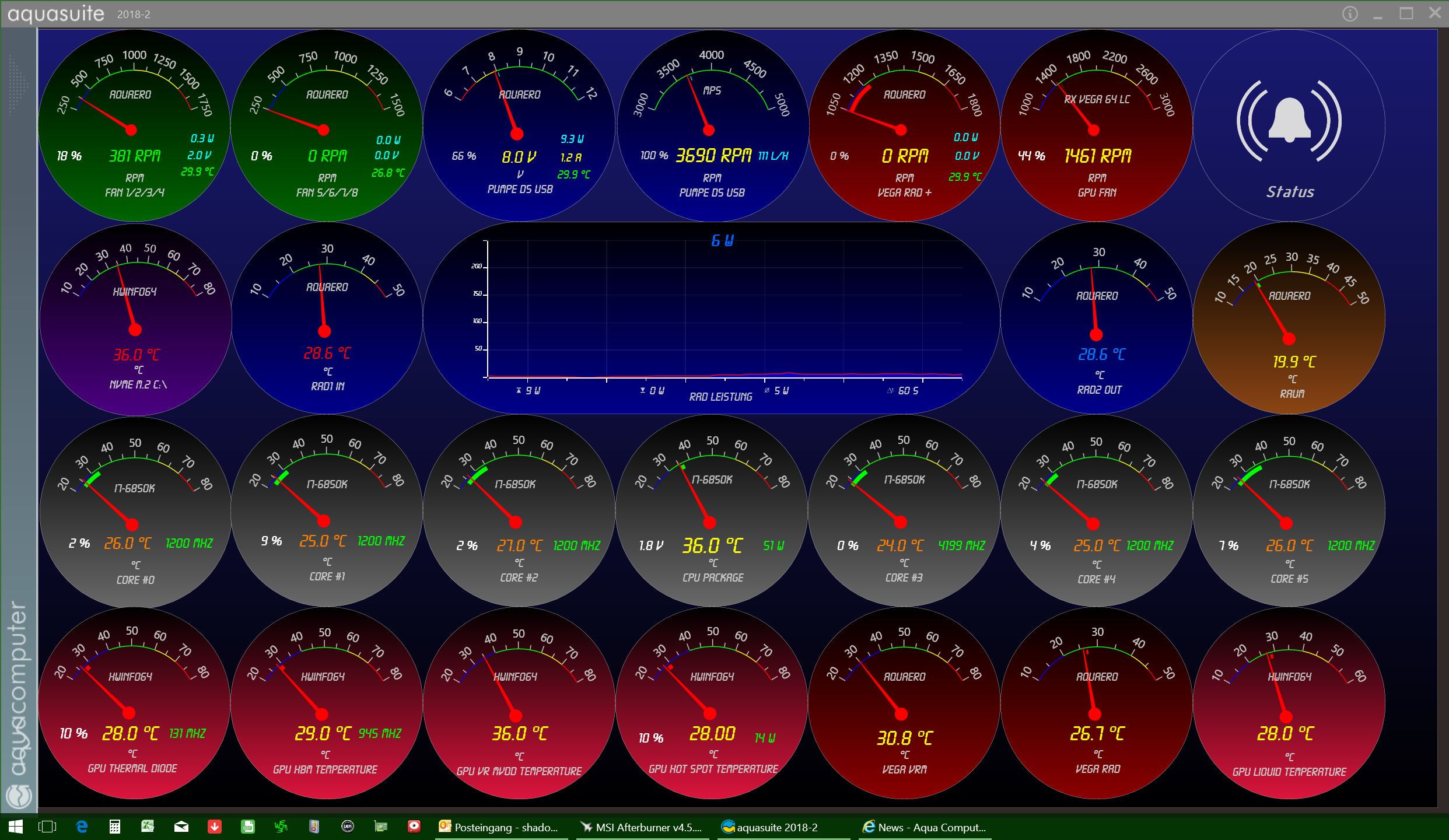1449x840 pixels.
Task: Select the CPU PACKAGE temperature gauge
Action: pos(712,511)
